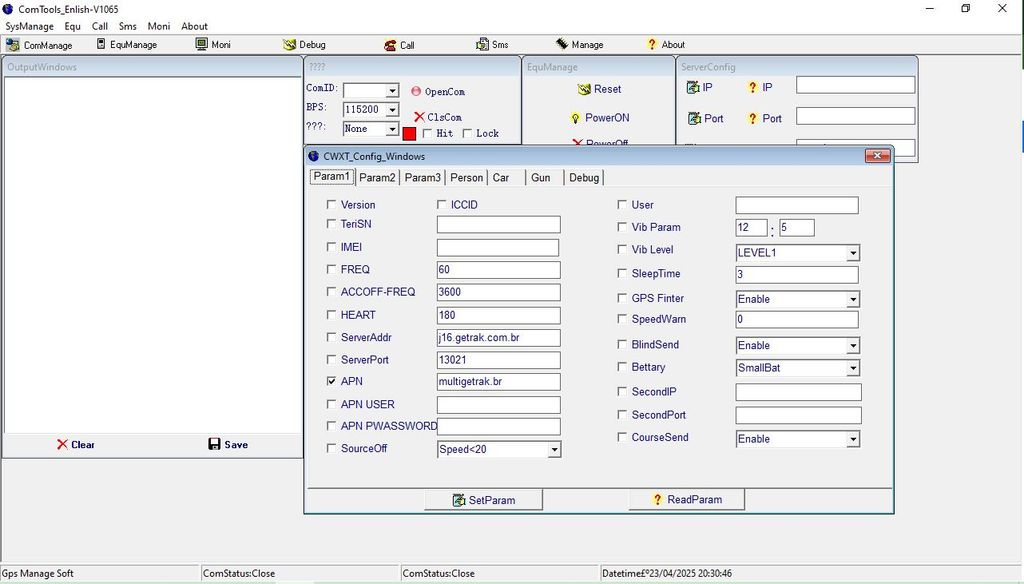Click the ServerPort input field
The height and width of the screenshot is (584, 1024).
[x=498, y=360]
